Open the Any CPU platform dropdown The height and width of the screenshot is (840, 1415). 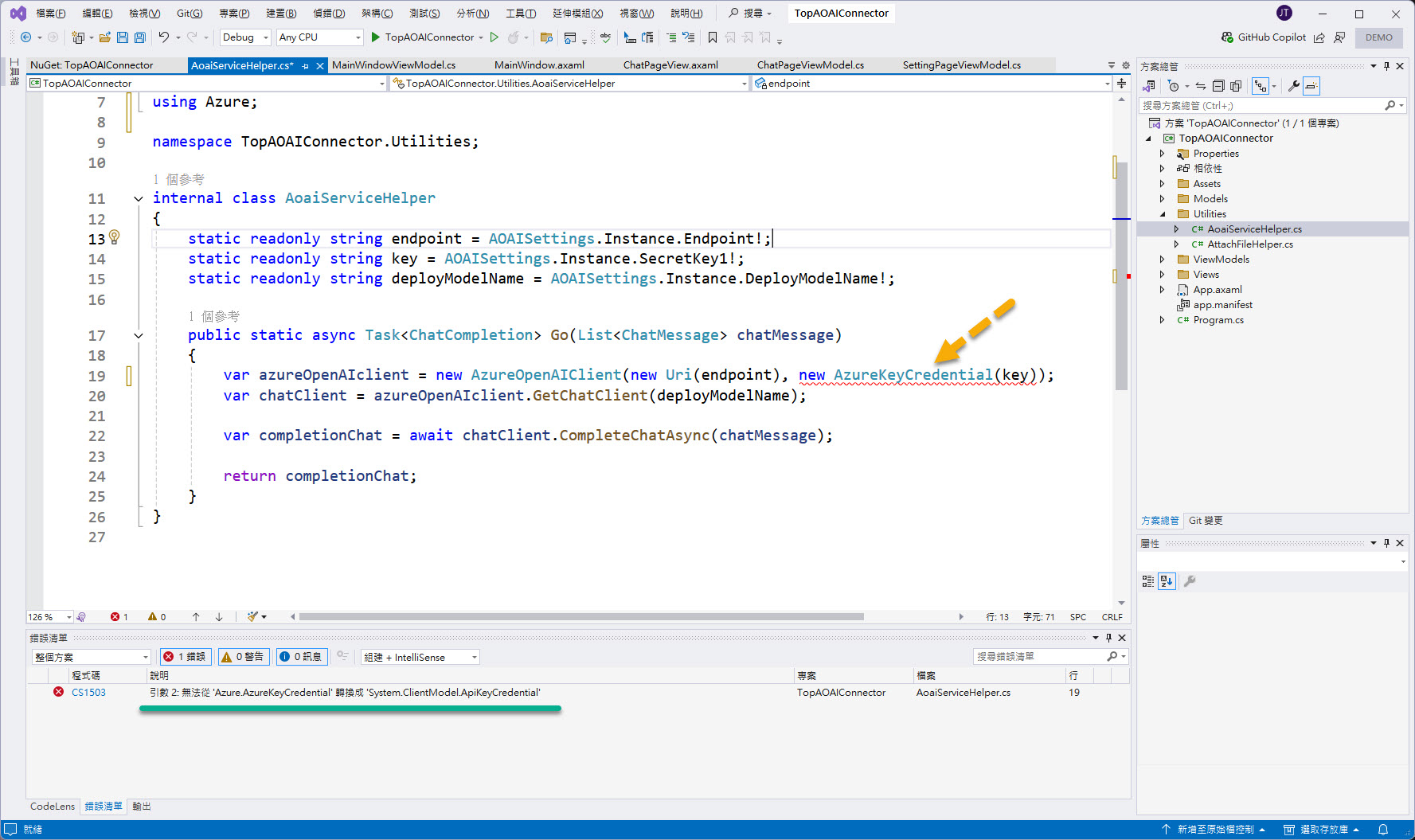pos(319,37)
